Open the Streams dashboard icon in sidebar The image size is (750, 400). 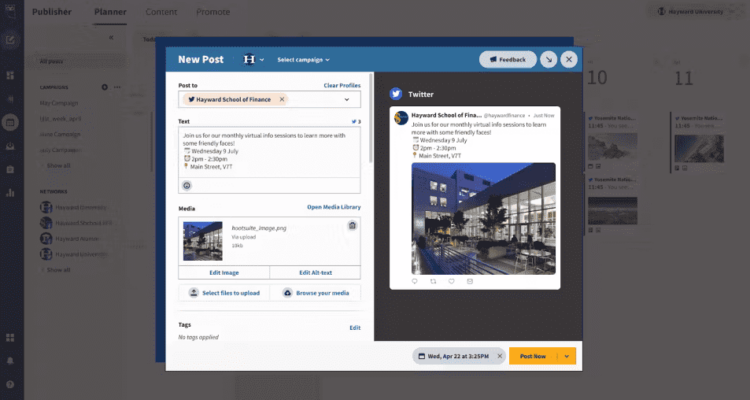10,76
